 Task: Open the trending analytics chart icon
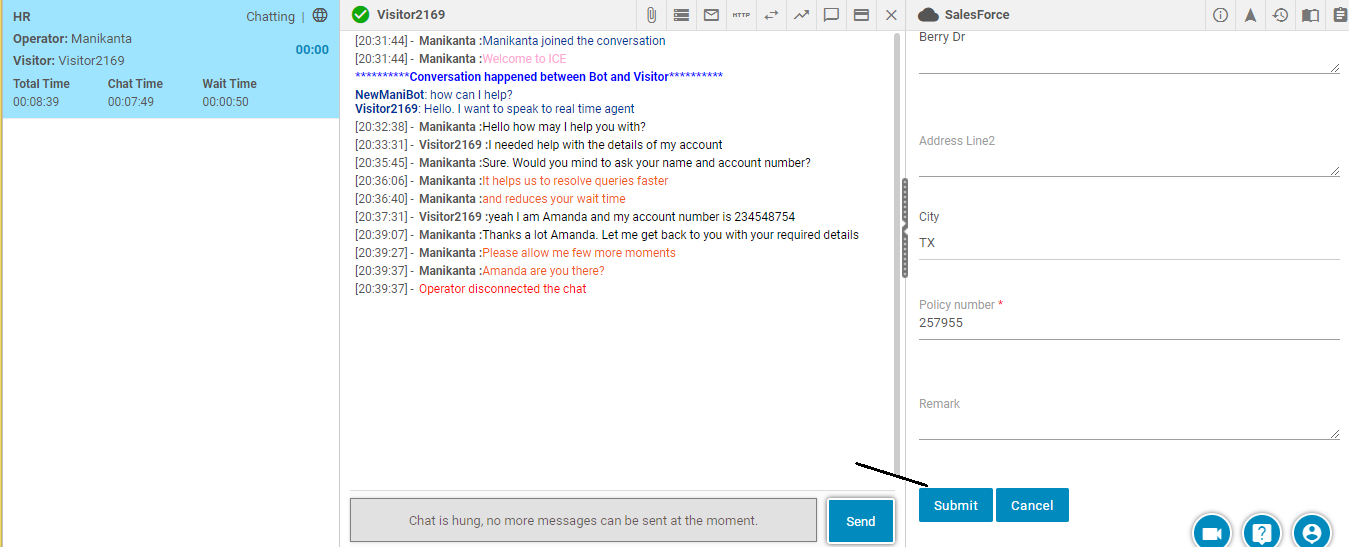point(801,15)
